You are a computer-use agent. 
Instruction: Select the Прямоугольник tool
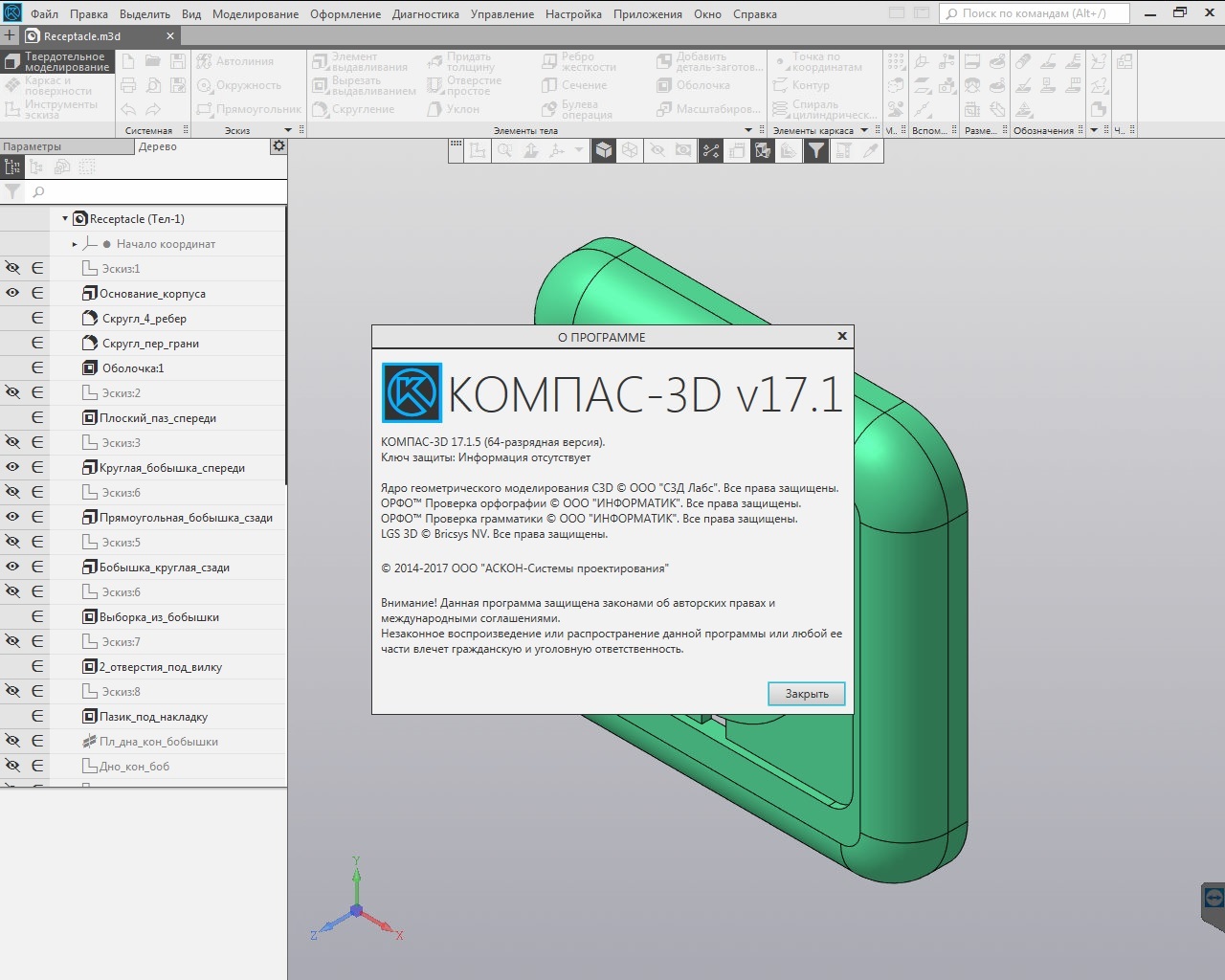point(249,109)
